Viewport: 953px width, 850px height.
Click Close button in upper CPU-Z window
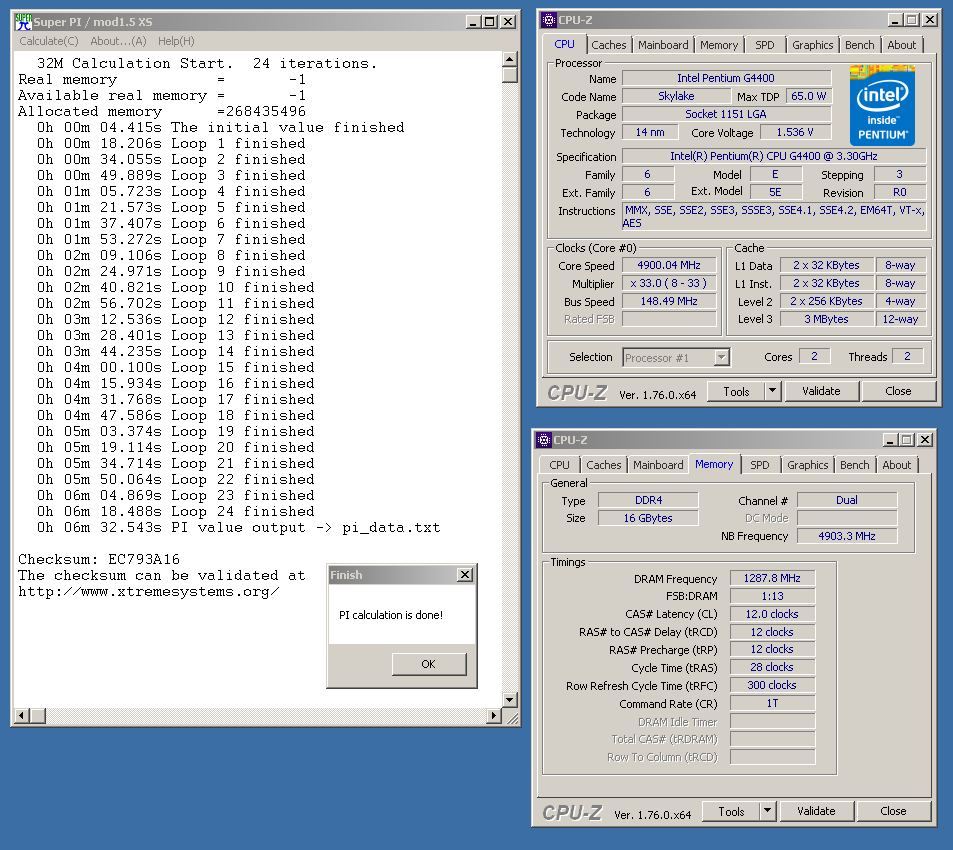(898, 391)
